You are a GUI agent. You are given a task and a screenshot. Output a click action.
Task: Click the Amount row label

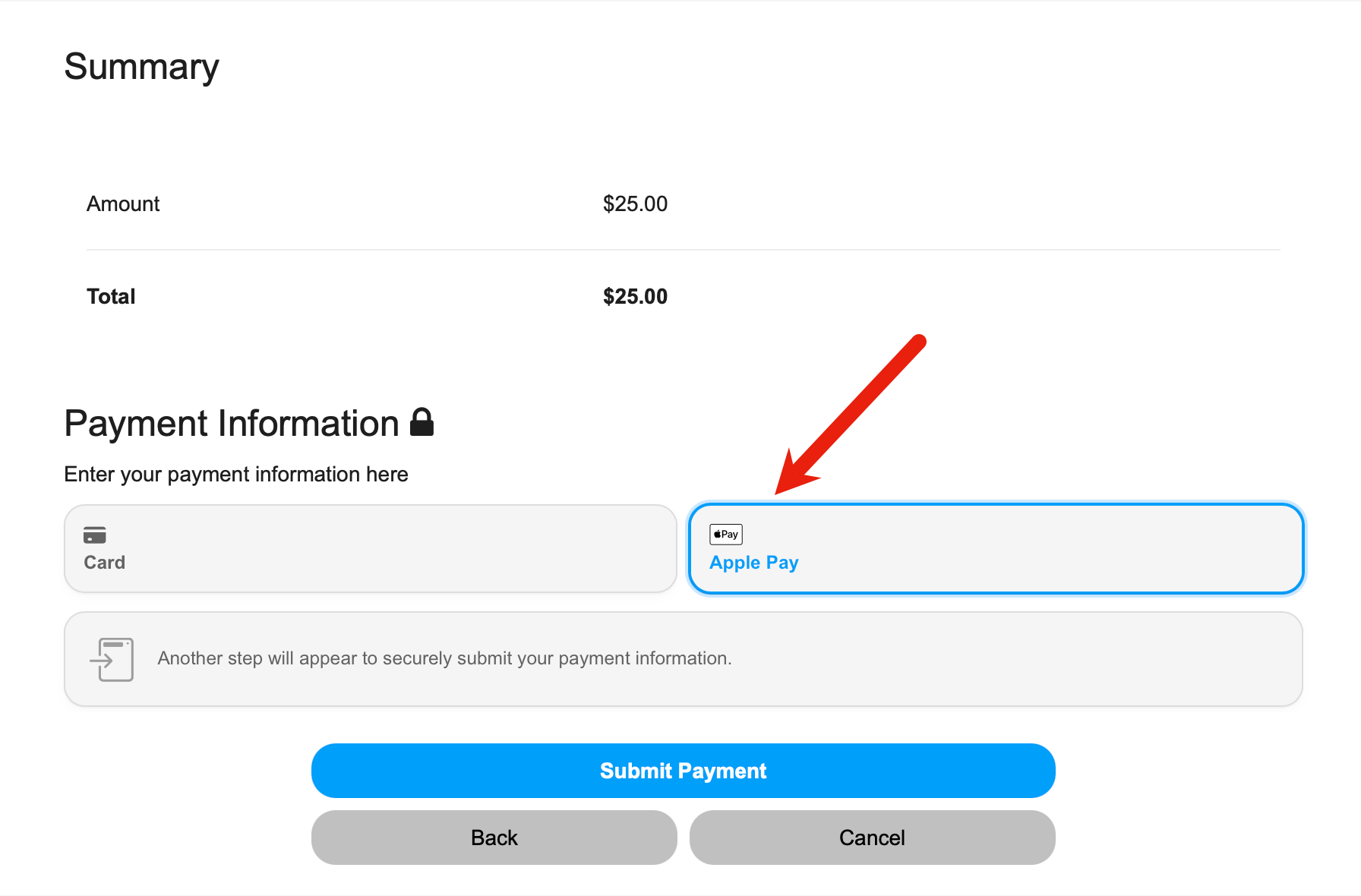point(123,203)
